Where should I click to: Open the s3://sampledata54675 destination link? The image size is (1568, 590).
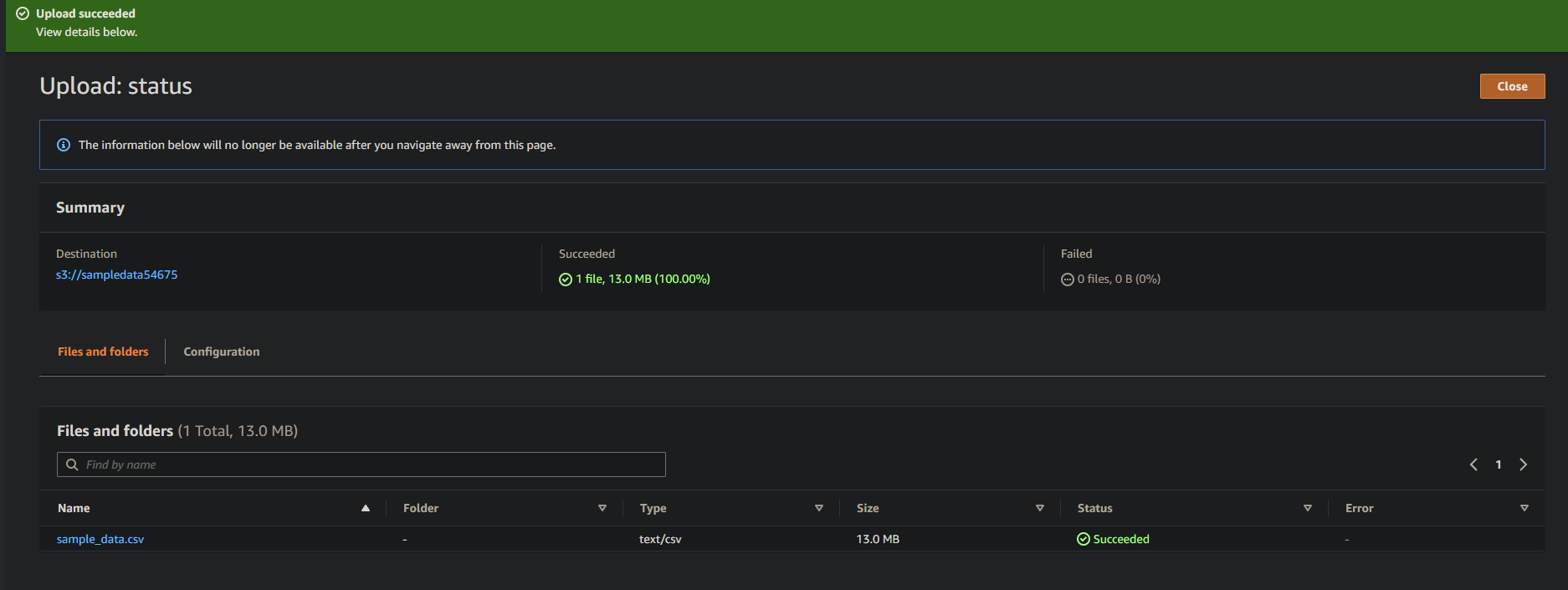click(x=116, y=274)
